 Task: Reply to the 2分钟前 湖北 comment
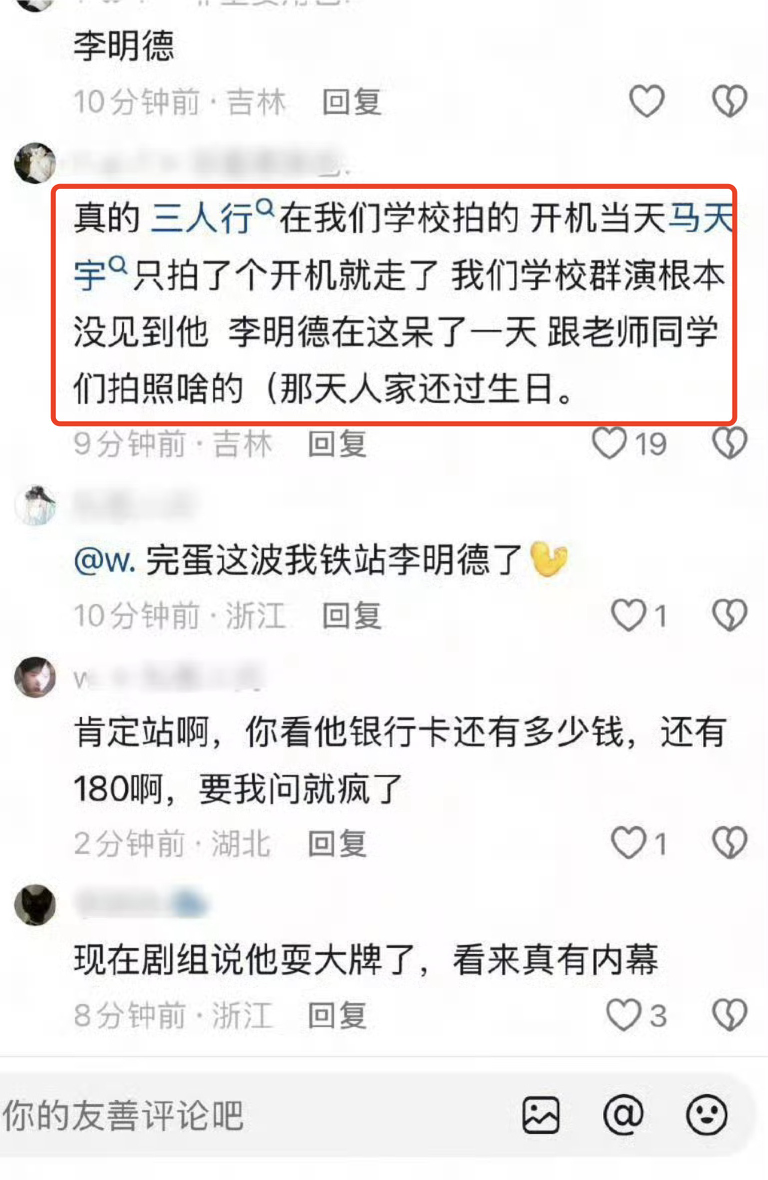337,843
